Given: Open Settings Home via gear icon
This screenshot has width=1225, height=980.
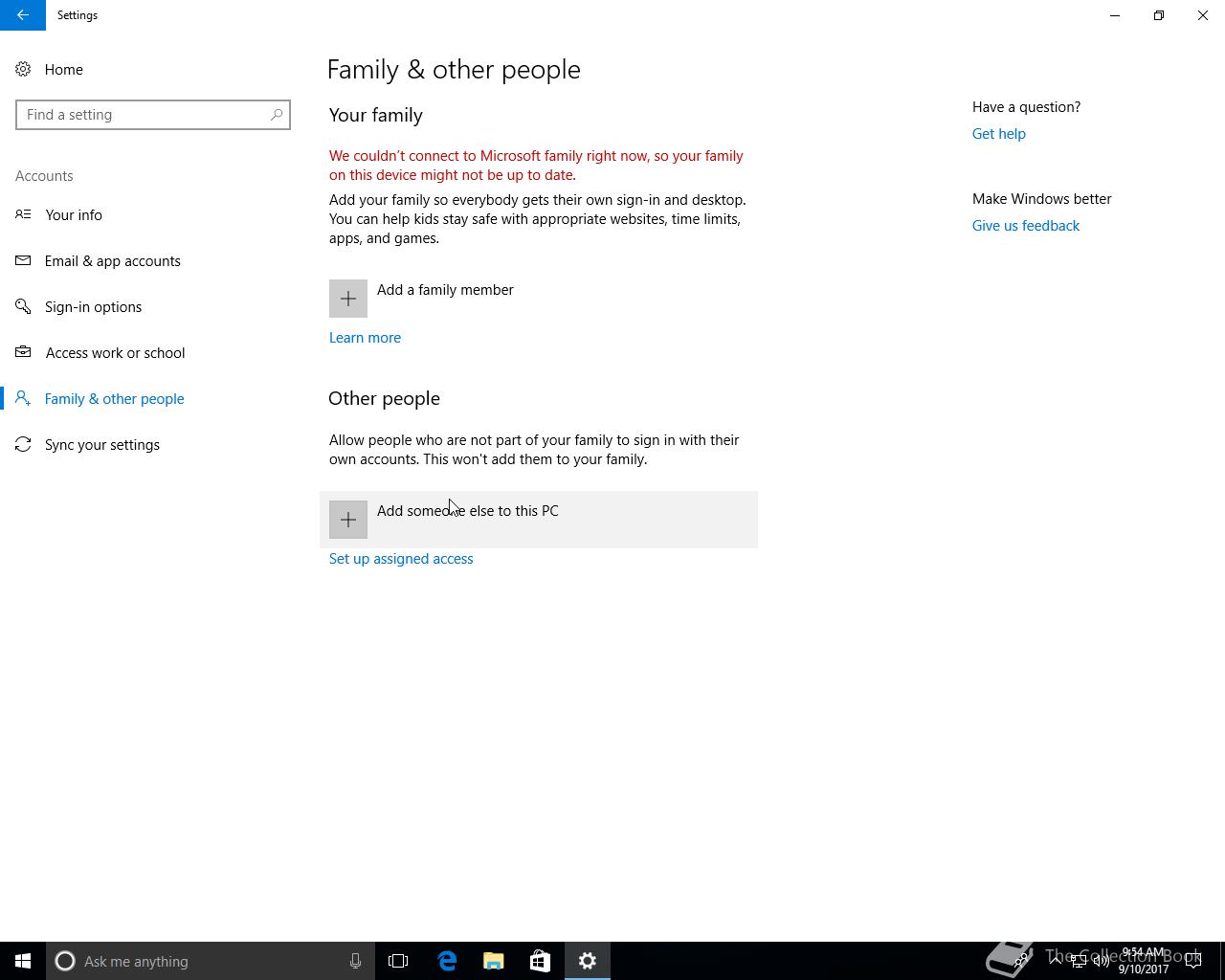Looking at the screenshot, I should click(x=23, y=70).
